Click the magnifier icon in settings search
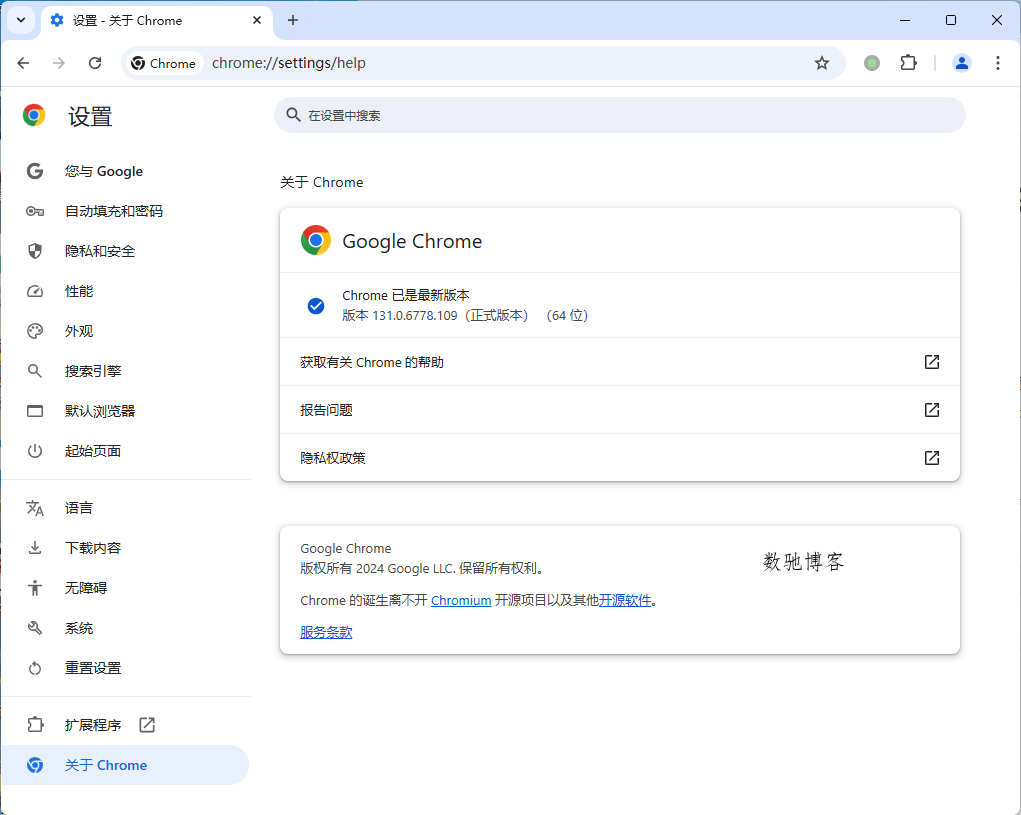This screenshot has width=1021, height=815. click(293, 115)
